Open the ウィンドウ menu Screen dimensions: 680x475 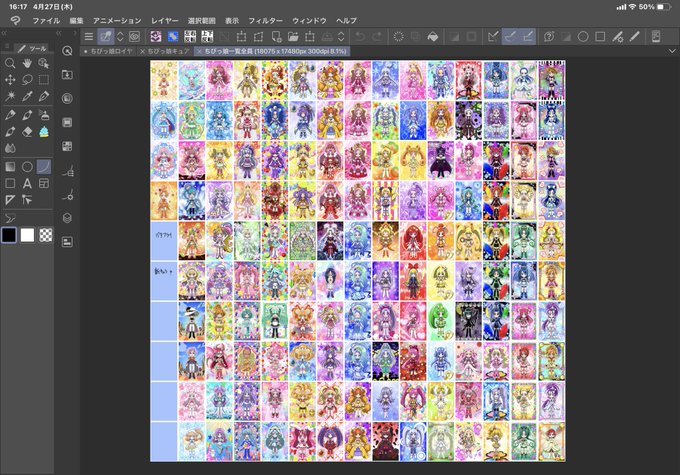(x=309, y=20)
